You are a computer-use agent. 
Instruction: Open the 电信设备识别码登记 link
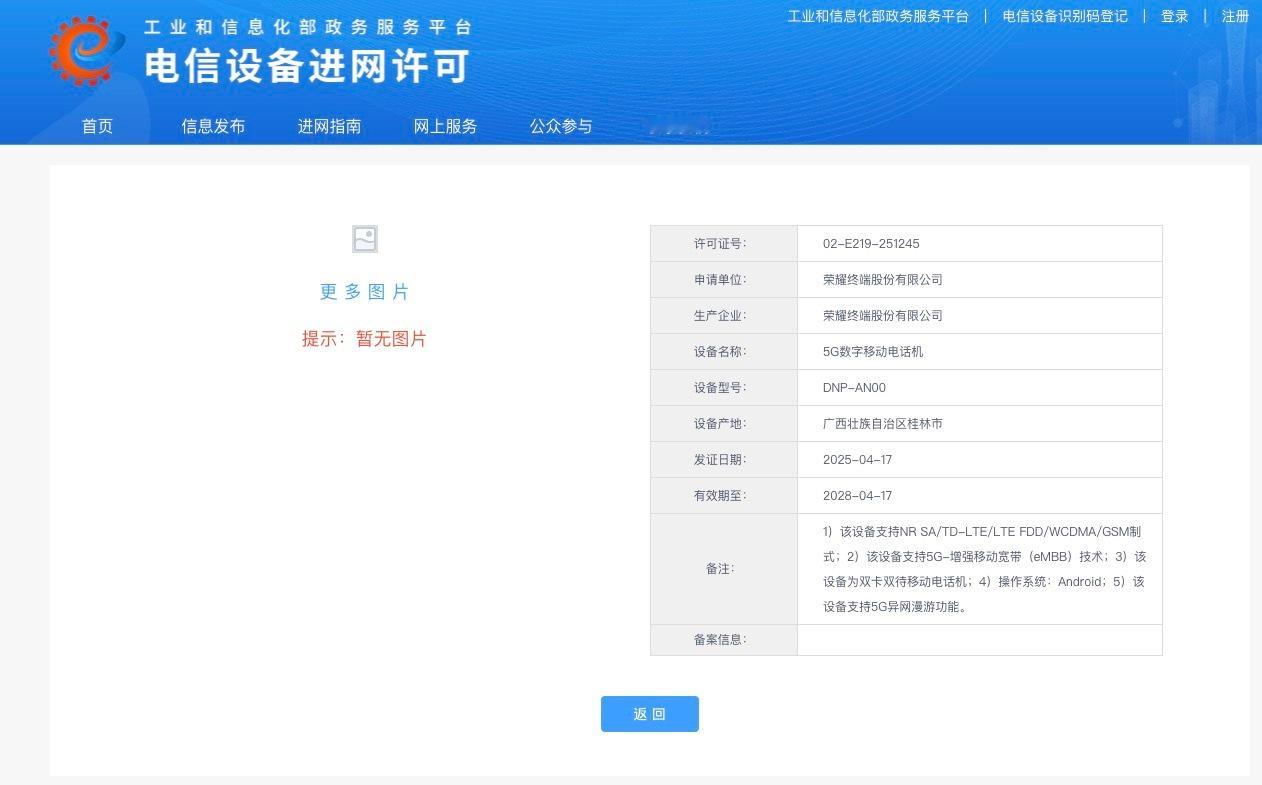1065,16
